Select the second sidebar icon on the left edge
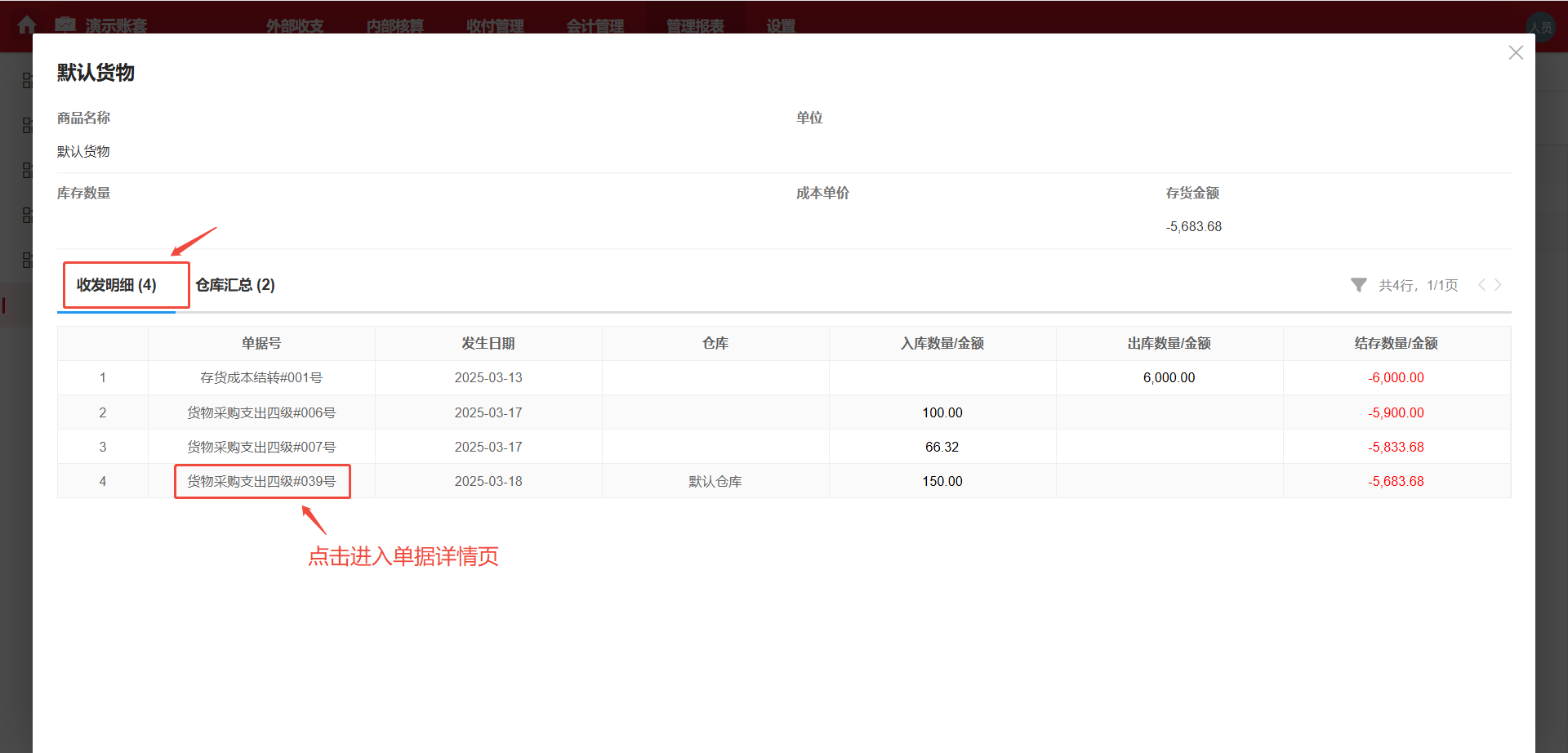The width and height of the screenshot is (1568, 753). coord(27,125)
